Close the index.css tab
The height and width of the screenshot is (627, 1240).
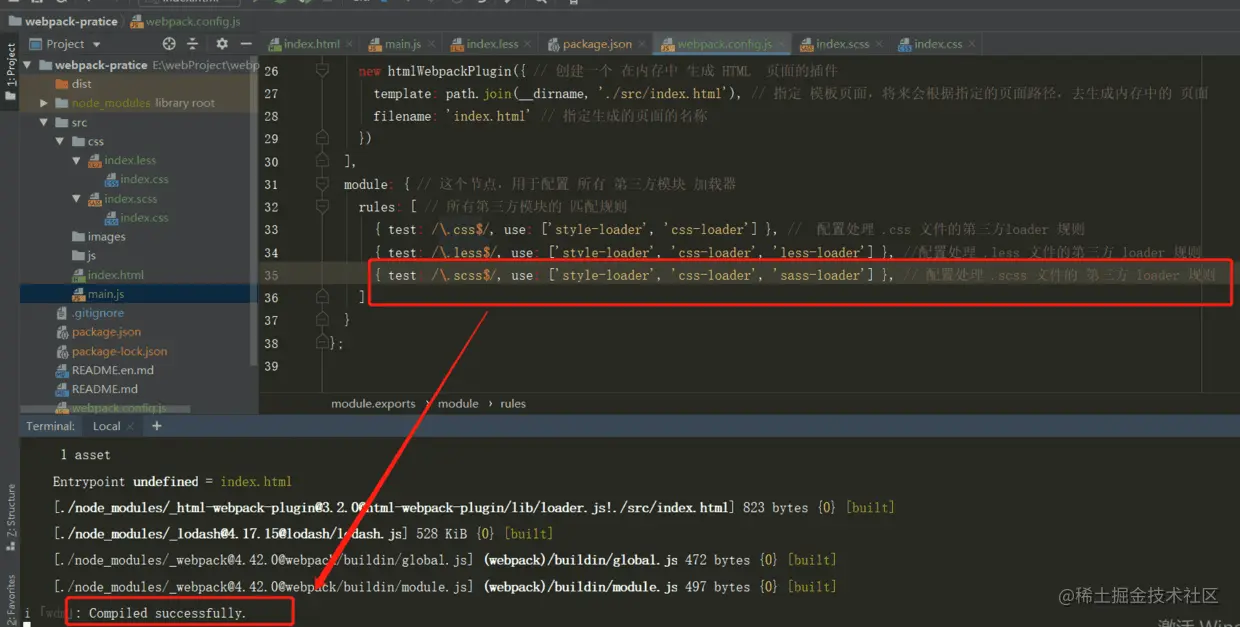click(972, 45)
